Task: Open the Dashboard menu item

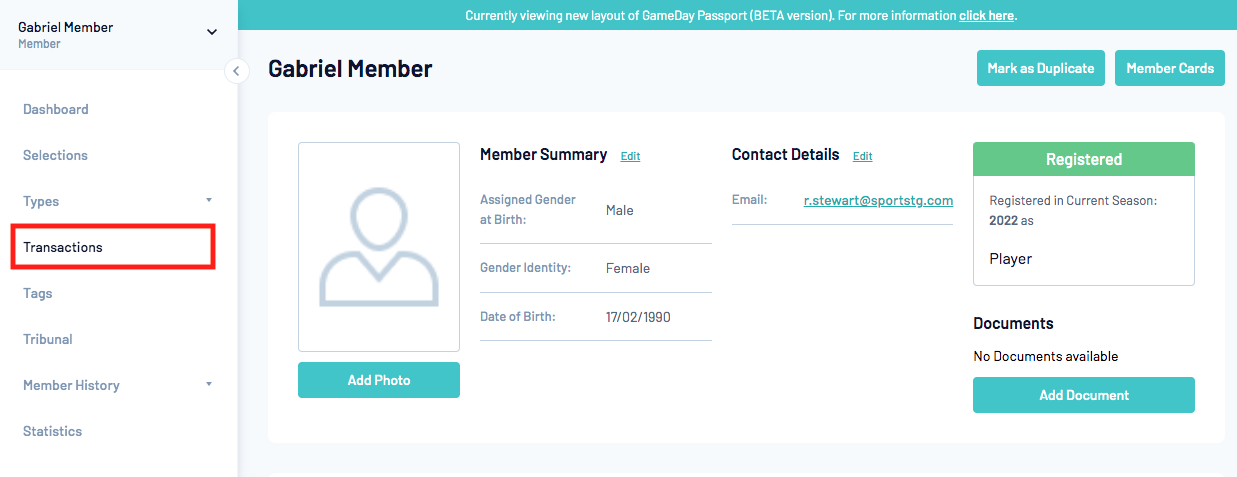Action: tap(56, 109)
